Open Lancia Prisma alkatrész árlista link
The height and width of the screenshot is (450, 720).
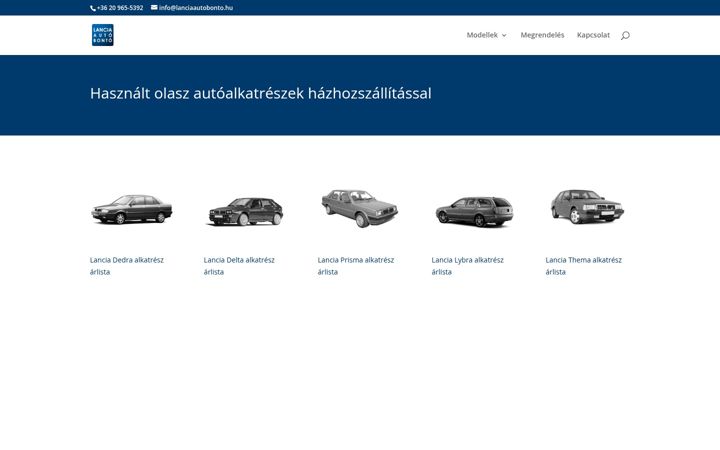(x=356, y=266)
